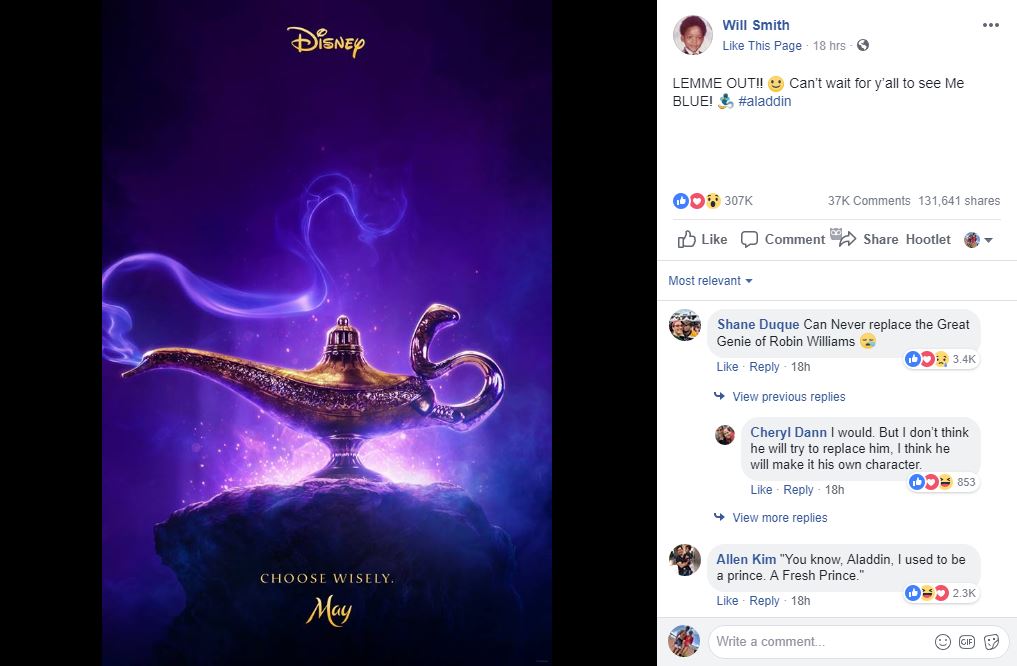Open the #aladdin hashtag link
This screenshot has height=666, width=1017.
[764, 101]
